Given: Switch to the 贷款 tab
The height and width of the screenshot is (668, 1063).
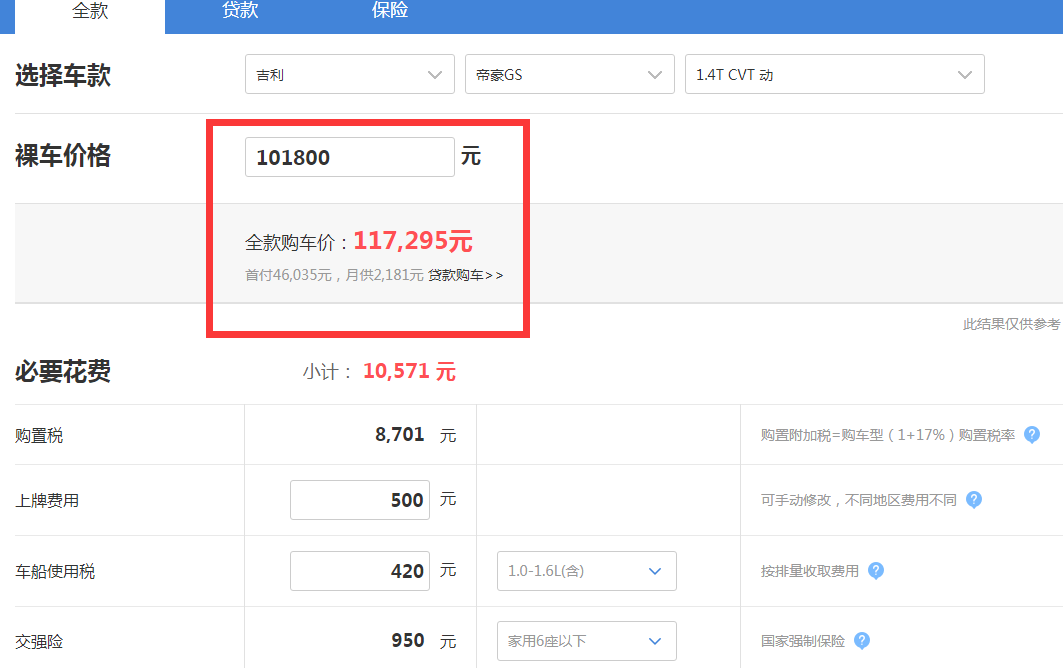Looking at the screenshot, I should 240,11.
